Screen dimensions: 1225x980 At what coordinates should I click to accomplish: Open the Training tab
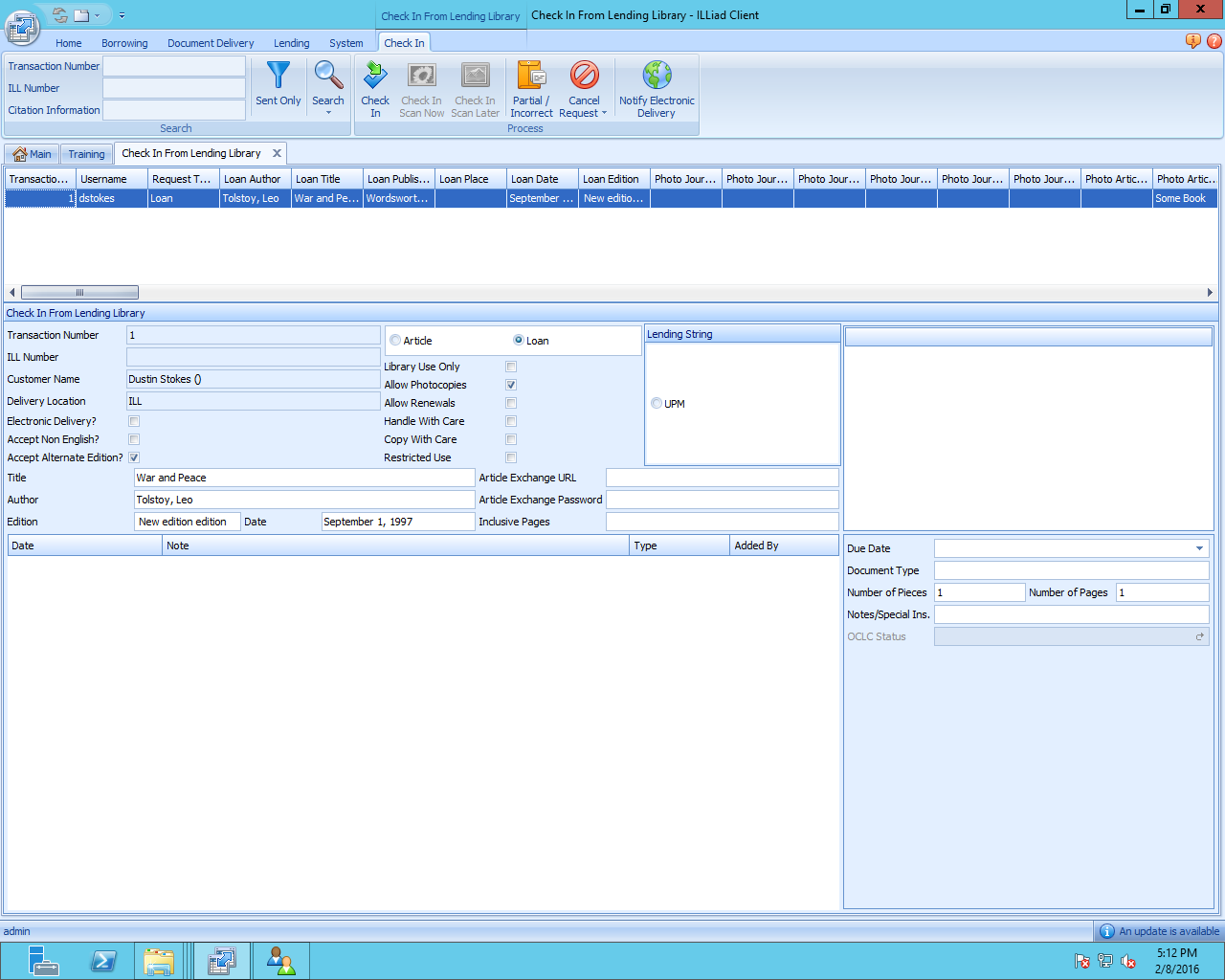coord(86,154)
